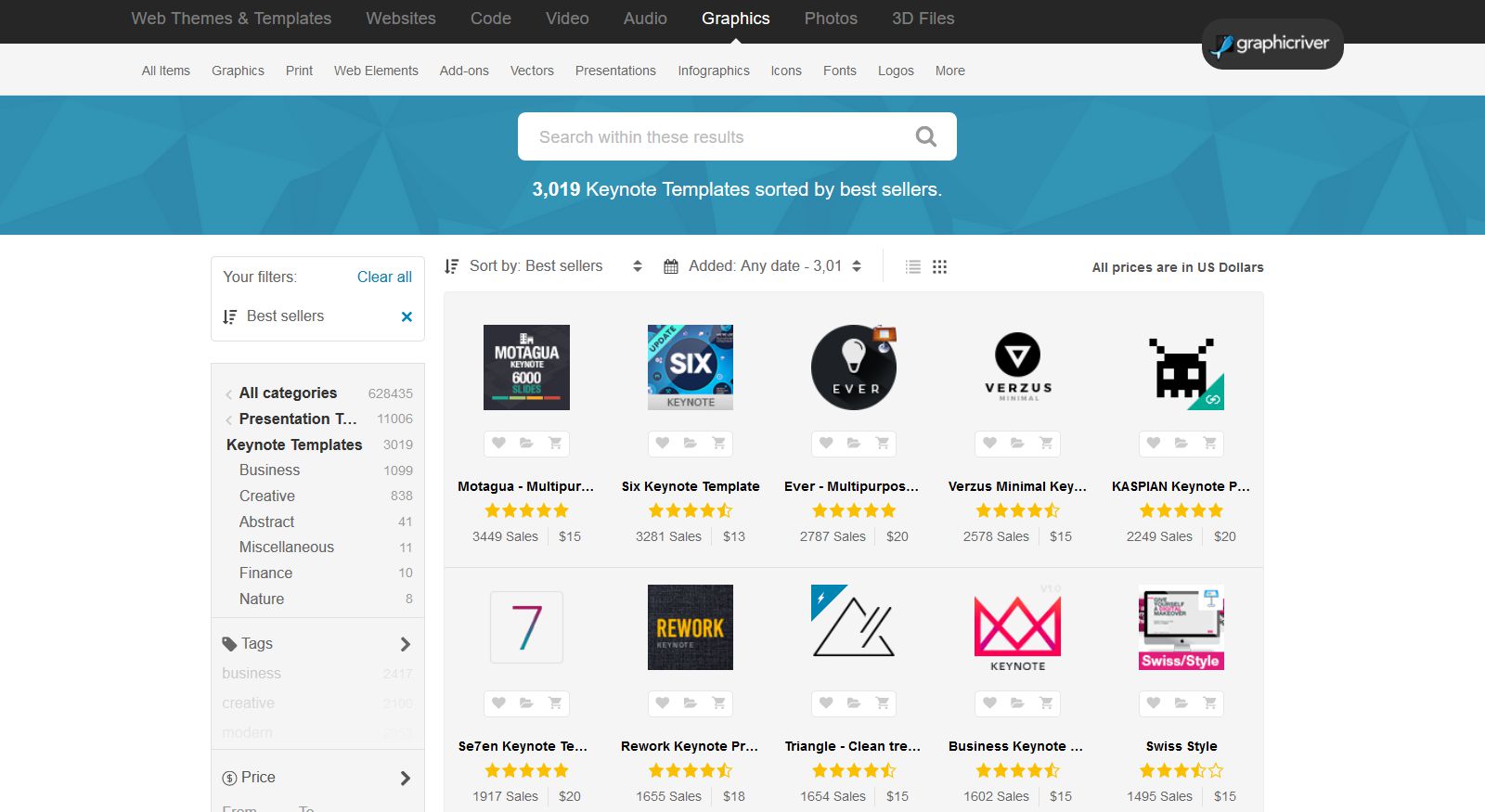Image resolution: width=1485 pixels, height=812 pixels.
Task: Filter by Nature category
Action: point(262,599)
